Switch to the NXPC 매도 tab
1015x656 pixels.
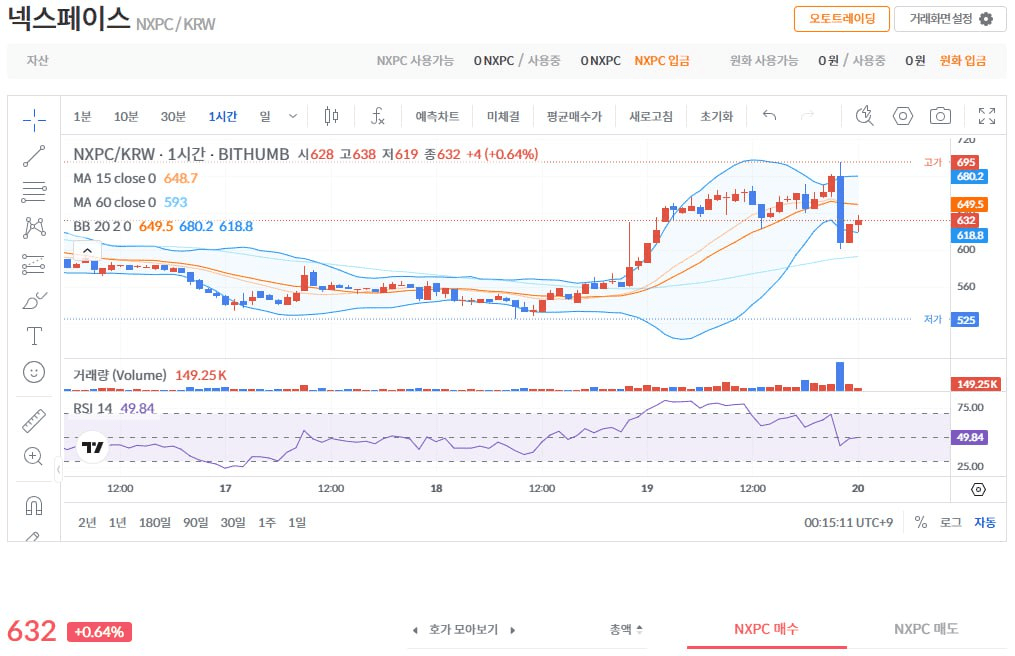coord(925,629)
